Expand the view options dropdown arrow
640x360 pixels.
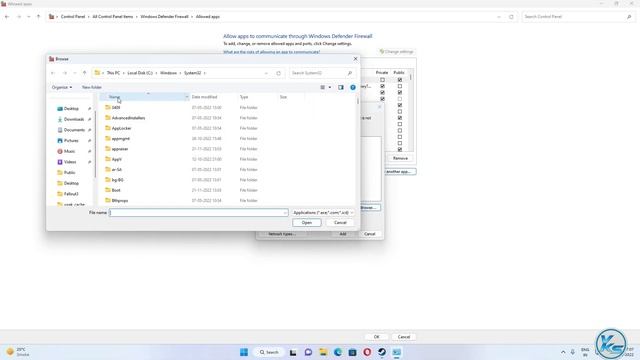click(330, 87)
